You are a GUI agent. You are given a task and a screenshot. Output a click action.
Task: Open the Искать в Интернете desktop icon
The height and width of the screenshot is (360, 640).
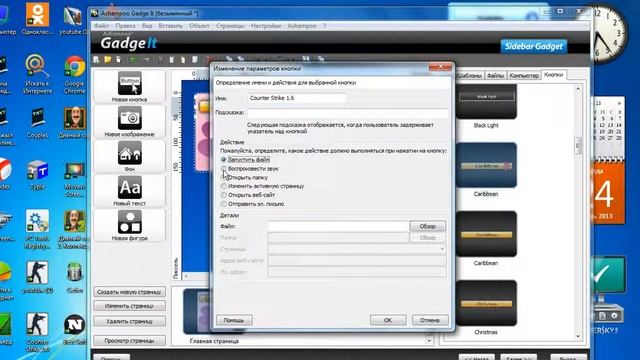tap(37, 75)
